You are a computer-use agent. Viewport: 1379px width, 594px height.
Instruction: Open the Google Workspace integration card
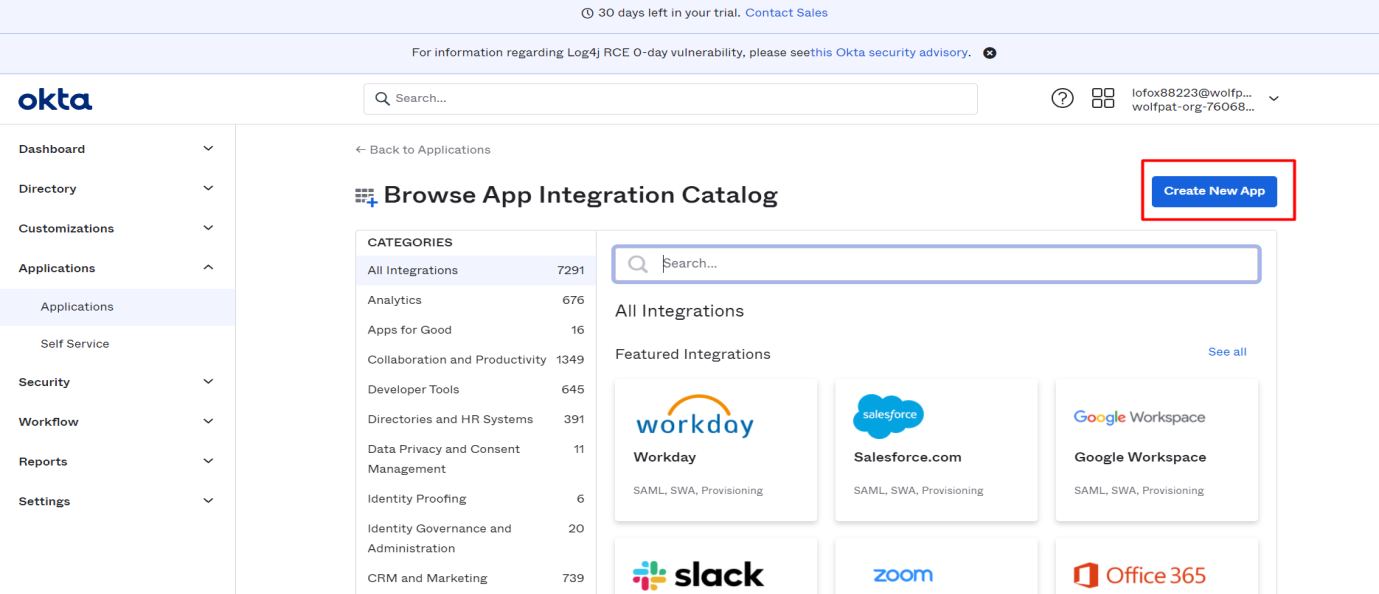[1157, 449]
